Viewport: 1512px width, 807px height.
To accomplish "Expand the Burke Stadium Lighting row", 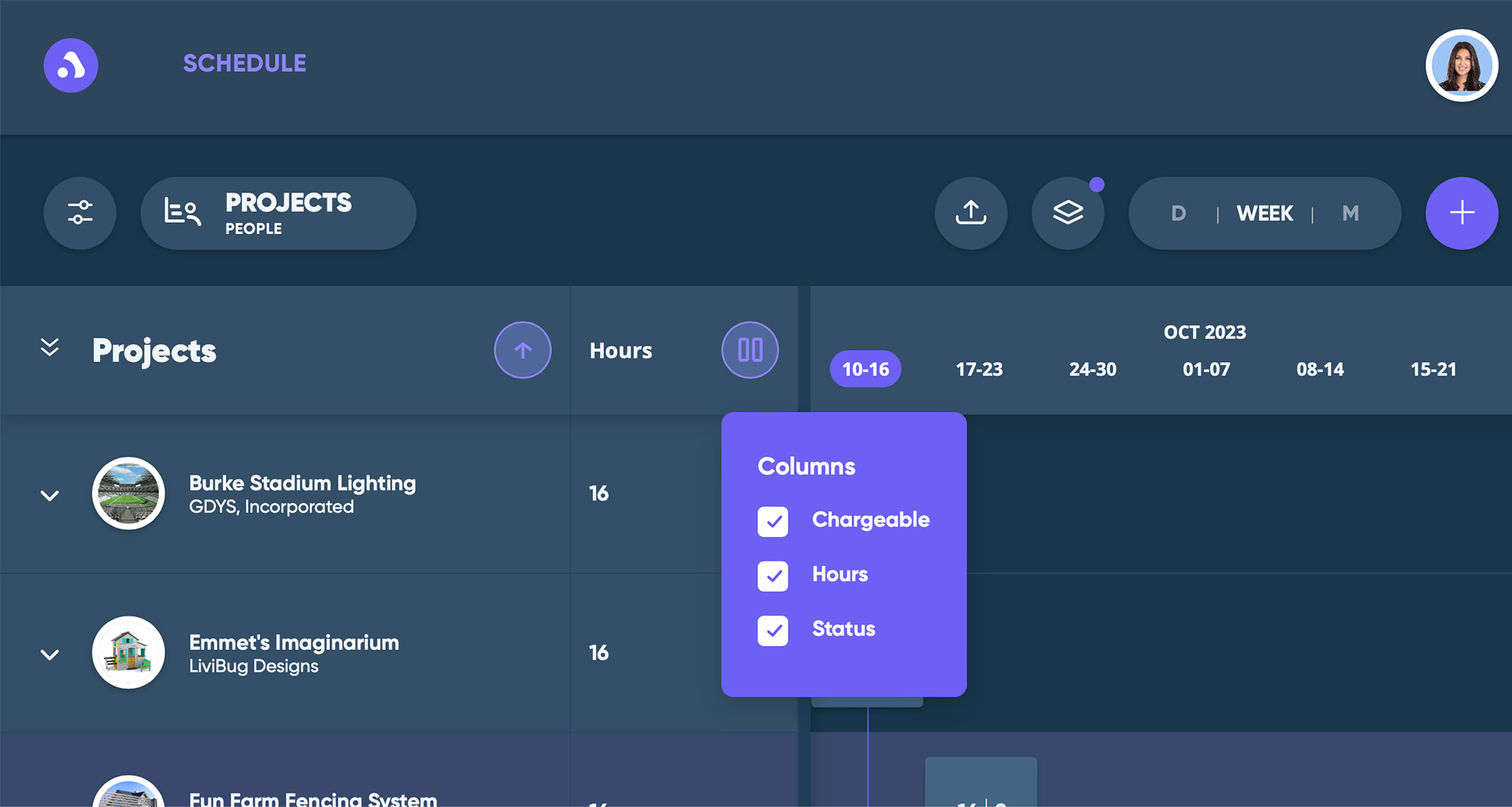I will tap(50, 495).
